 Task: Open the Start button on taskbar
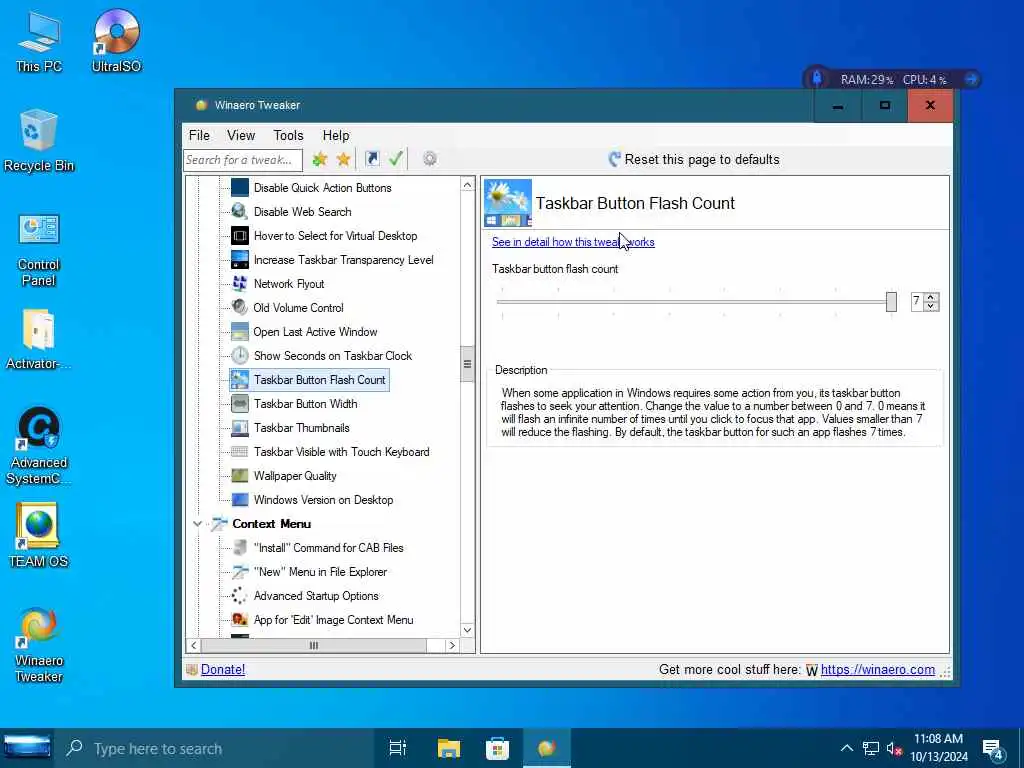click(x=27, y=748)
